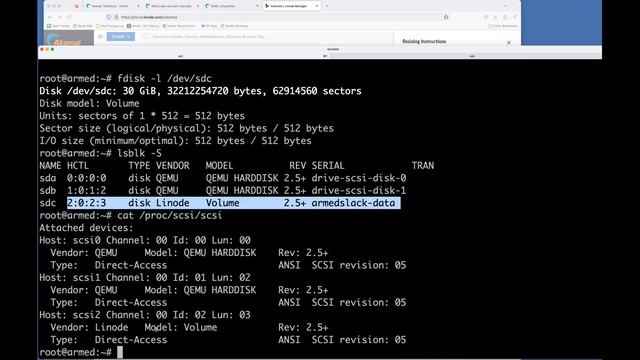This screenshot has height=360, width=640.
Task: Reload the page with the refresh icon
Action: (x=69, y=17)
